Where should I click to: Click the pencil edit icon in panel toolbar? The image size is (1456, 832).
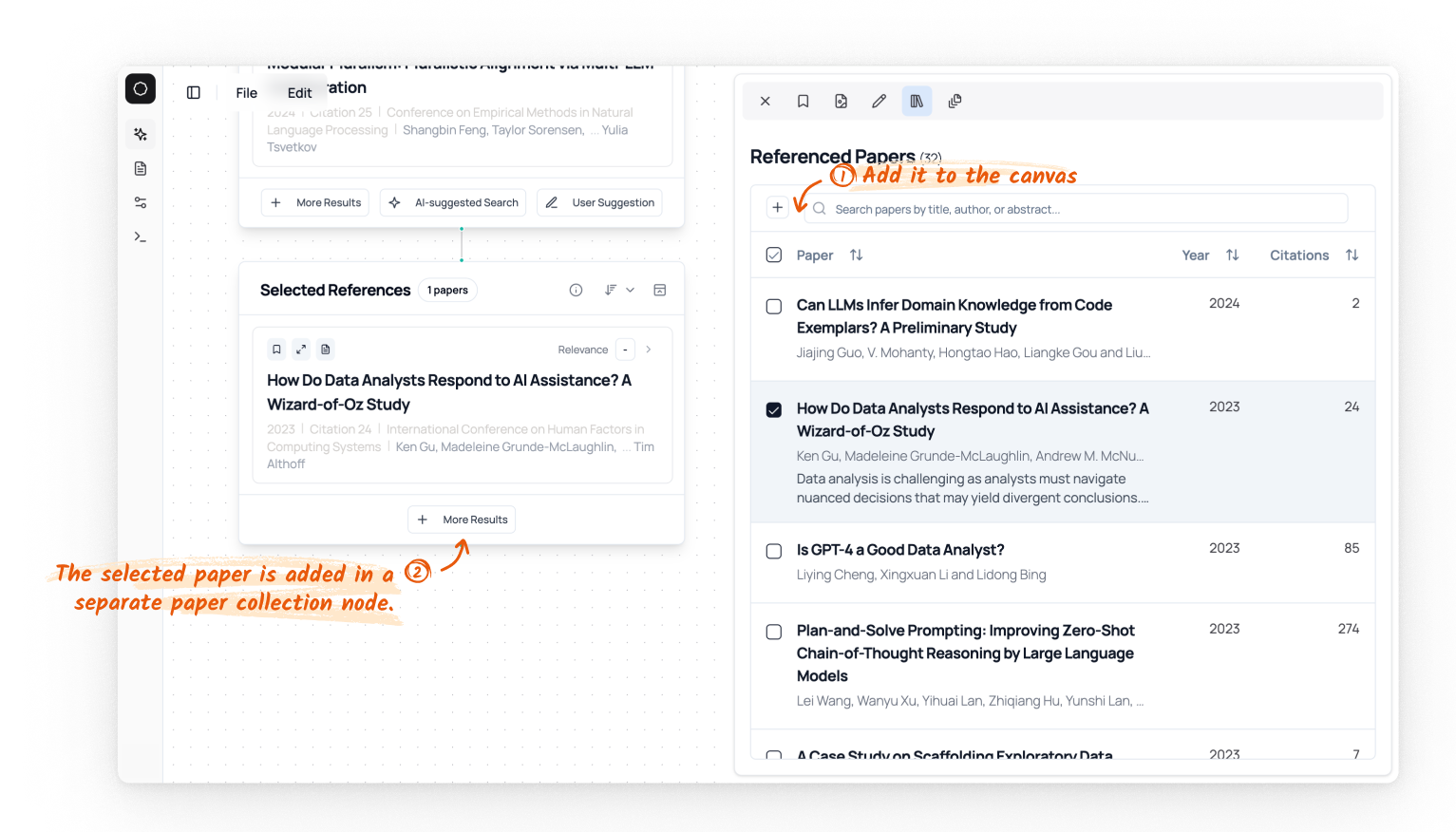879,102
